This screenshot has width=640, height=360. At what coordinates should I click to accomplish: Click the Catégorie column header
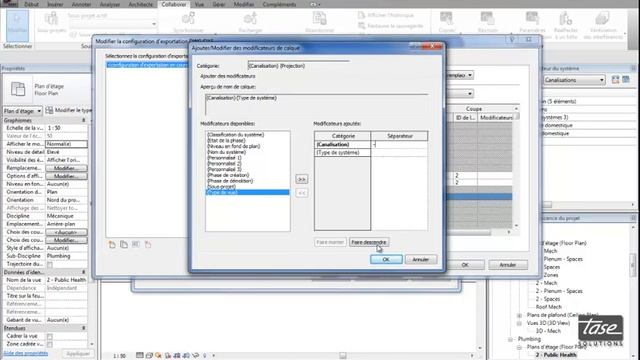[343, 136]
